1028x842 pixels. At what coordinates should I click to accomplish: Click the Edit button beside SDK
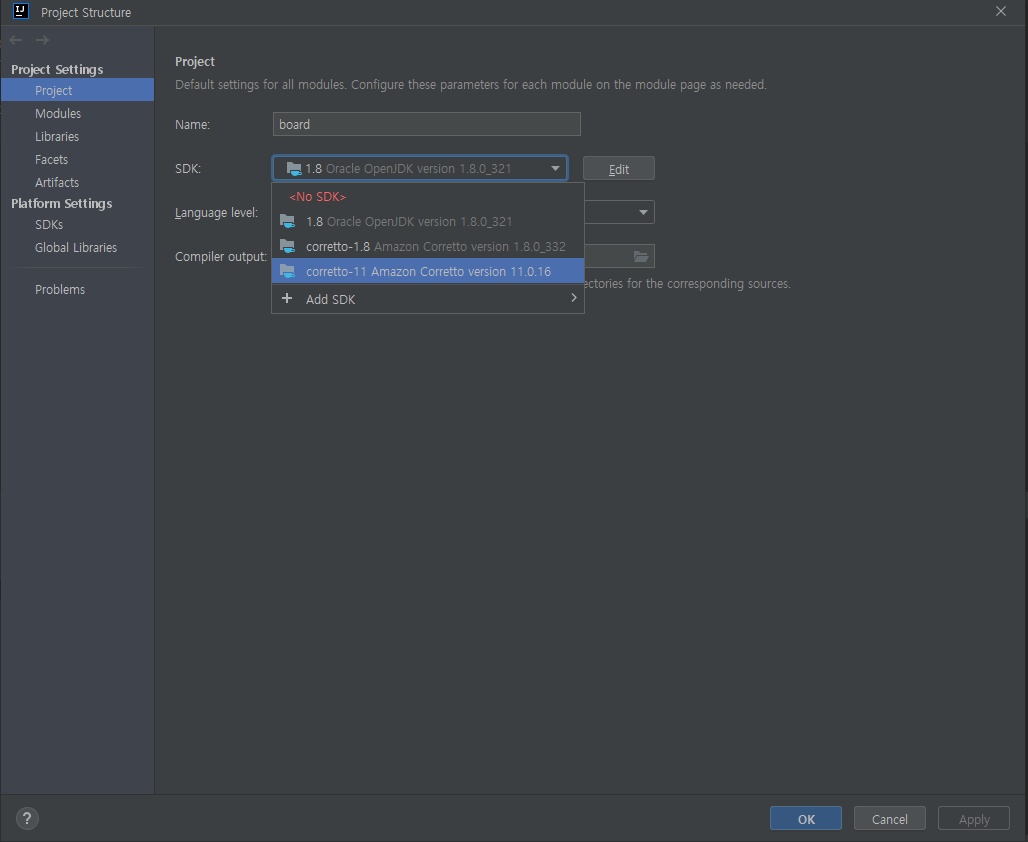[x=618, y=169]
